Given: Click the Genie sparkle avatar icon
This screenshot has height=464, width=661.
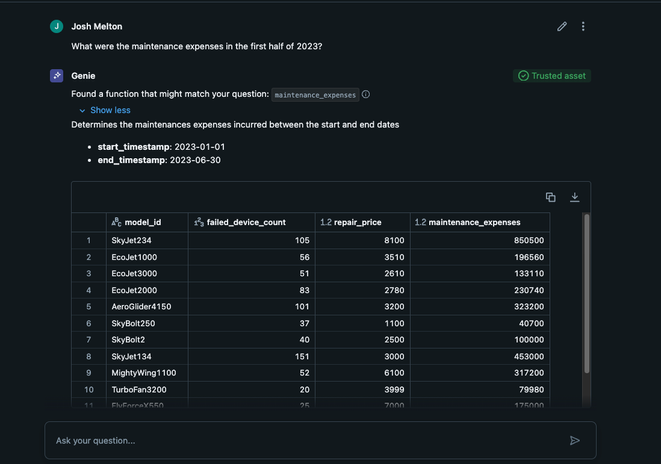Looking at the screenshot, I should (57, 76).
